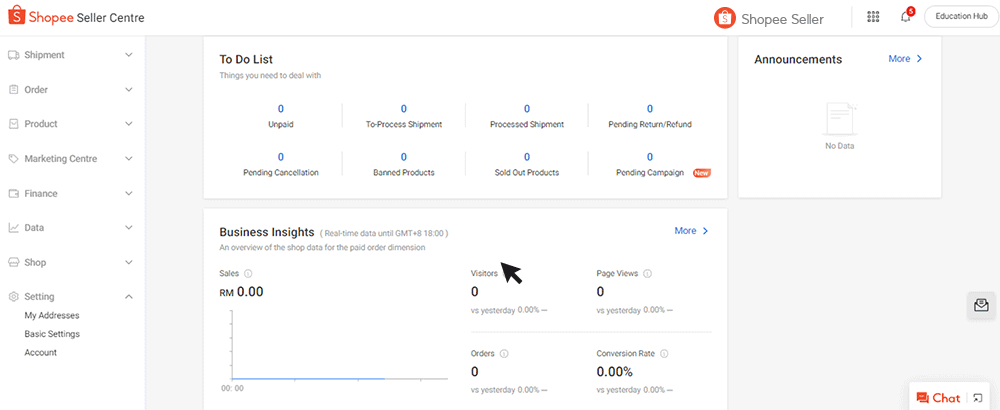The height and width of the screenshot is (410, 1000).
Task: Open More link in Business Insights
Action: [x=691, y=231]
